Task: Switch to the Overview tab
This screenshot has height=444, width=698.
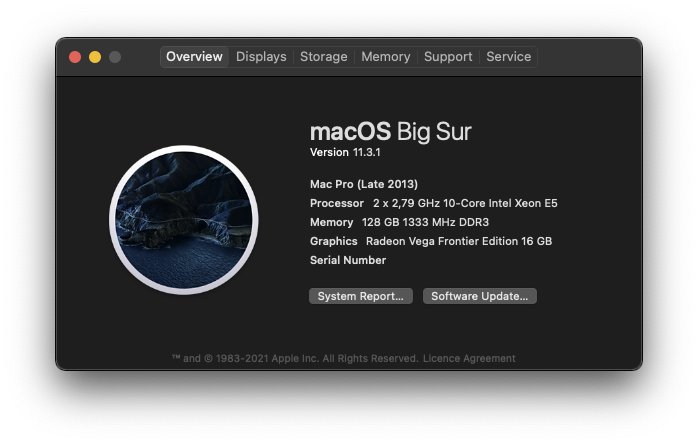Action: (194, 57)
